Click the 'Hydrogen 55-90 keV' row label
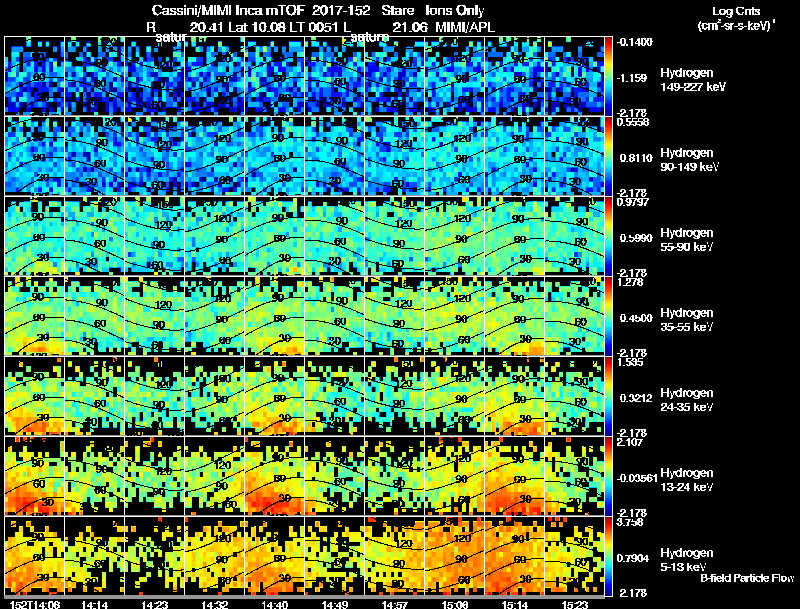 [687, 240]
